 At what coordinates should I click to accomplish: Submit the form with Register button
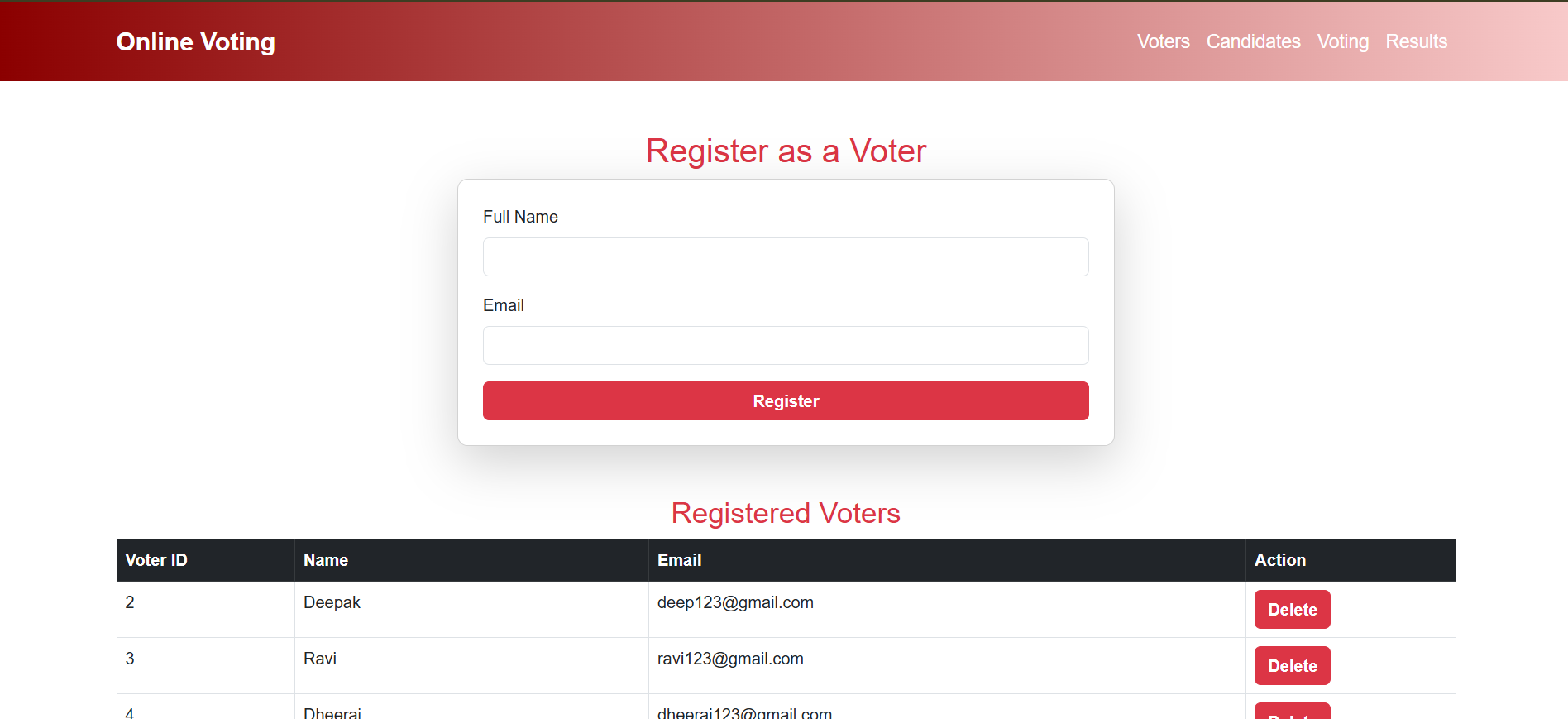coord(786,400)
